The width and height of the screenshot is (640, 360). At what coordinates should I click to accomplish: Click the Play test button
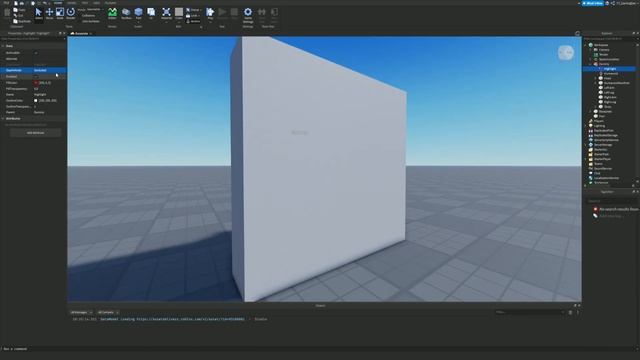click(x=210, y=13)
